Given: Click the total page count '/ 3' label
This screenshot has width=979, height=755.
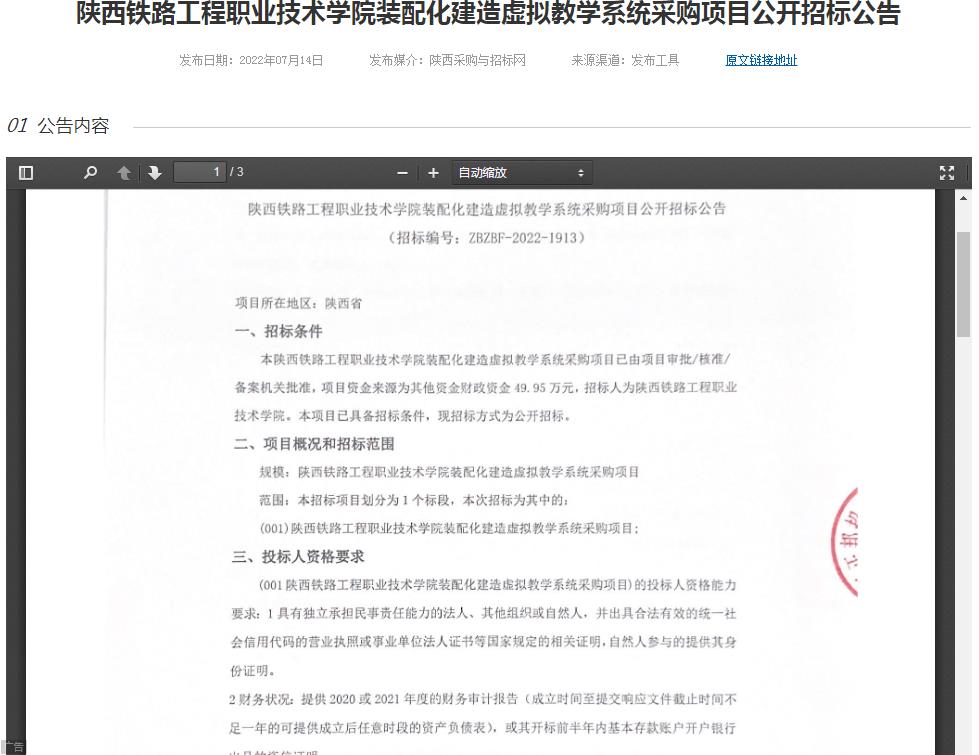Looking at the screenshot, I should 237,172.
